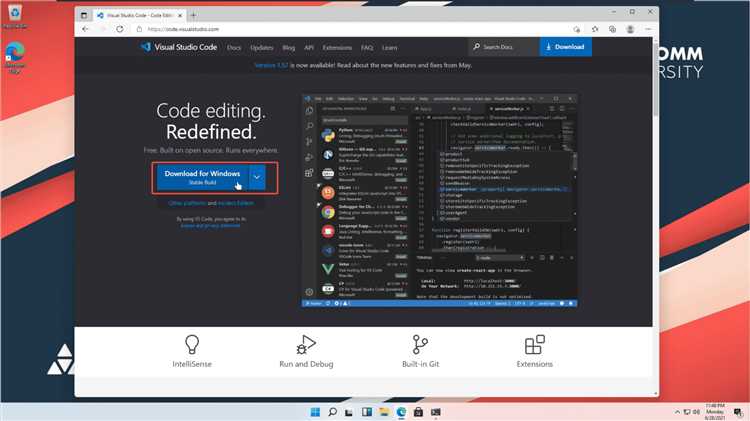The width and height of the screenshot is (750, 421).
Task: Click the Visual Studio Code logo in header
Action: [179, 47]
